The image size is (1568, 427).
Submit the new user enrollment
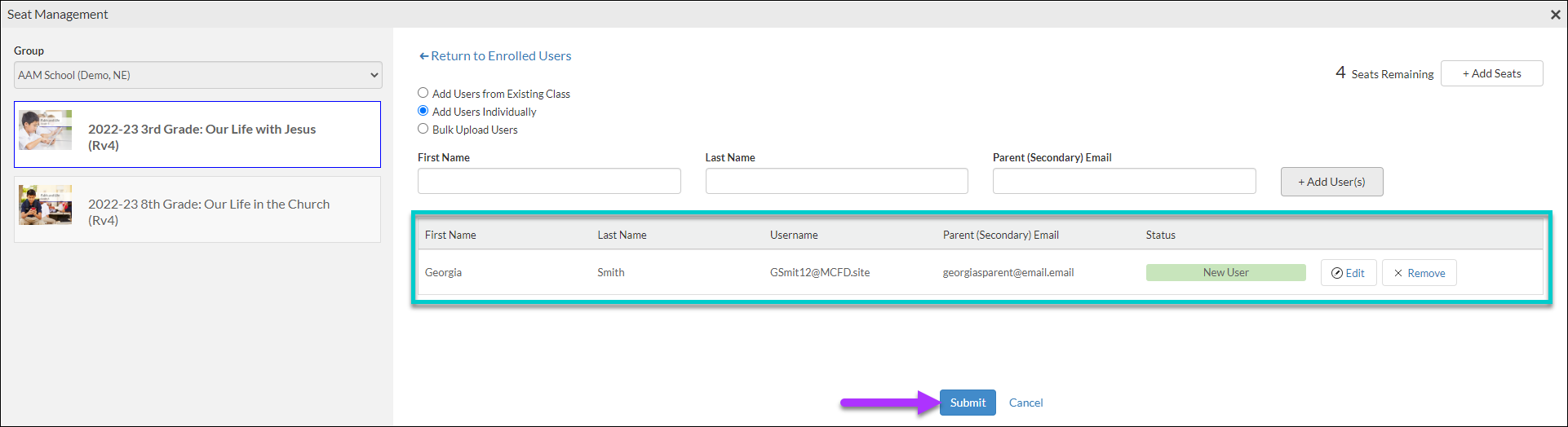pos(968,403)
